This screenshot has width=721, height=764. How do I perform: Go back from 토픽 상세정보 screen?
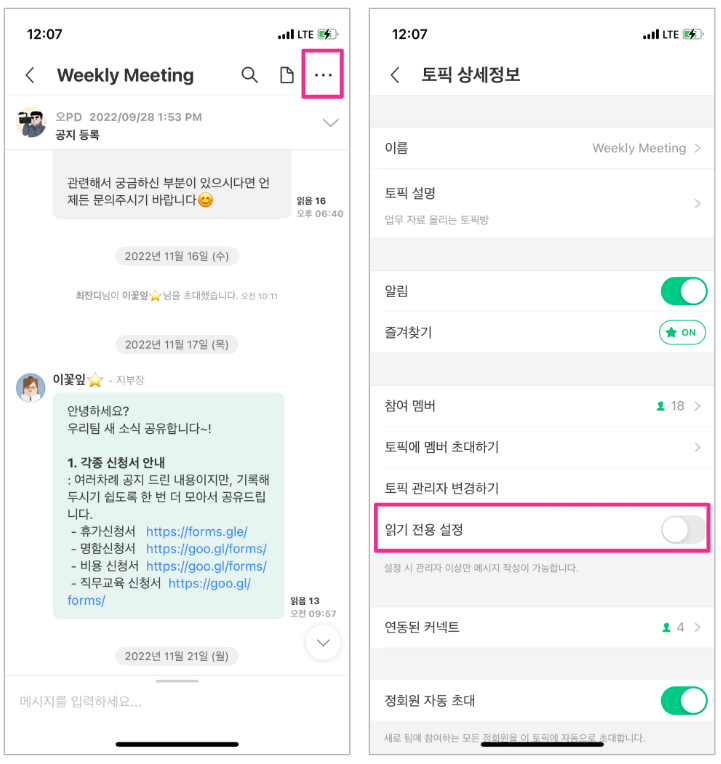click(395, 75)
